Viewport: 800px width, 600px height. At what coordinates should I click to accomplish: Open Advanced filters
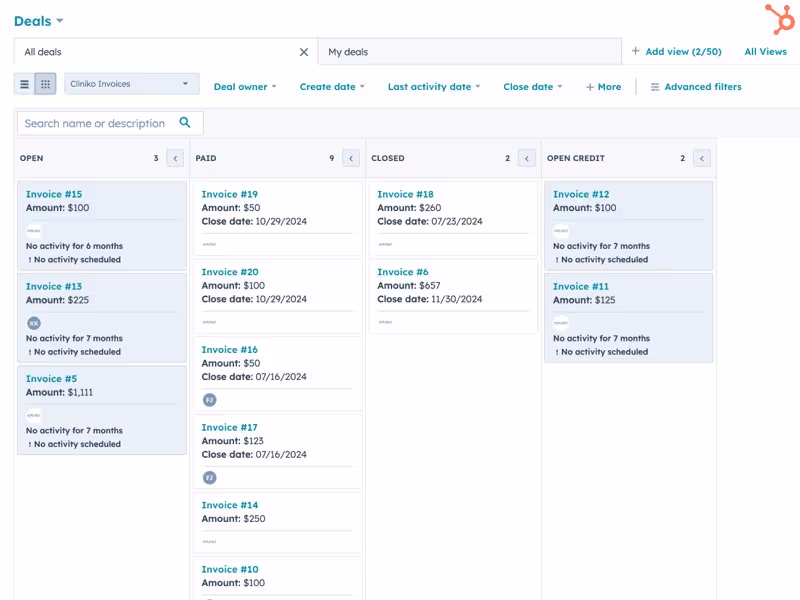tap(696, 87)
